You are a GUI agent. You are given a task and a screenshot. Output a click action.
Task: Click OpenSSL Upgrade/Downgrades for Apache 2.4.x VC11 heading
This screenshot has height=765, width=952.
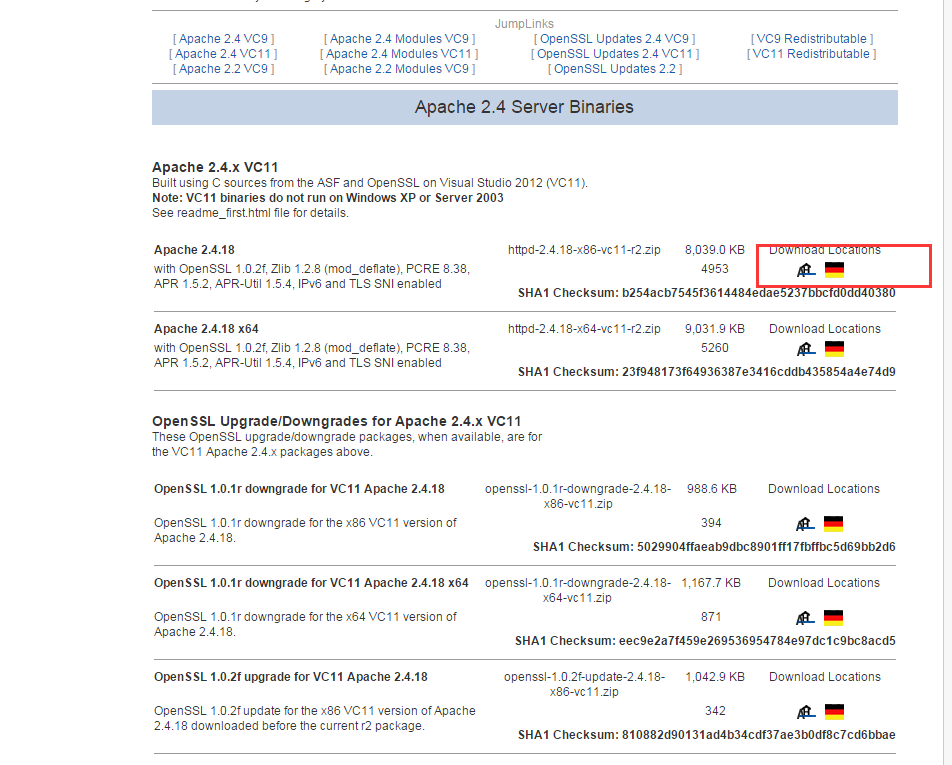click(336, 421)
